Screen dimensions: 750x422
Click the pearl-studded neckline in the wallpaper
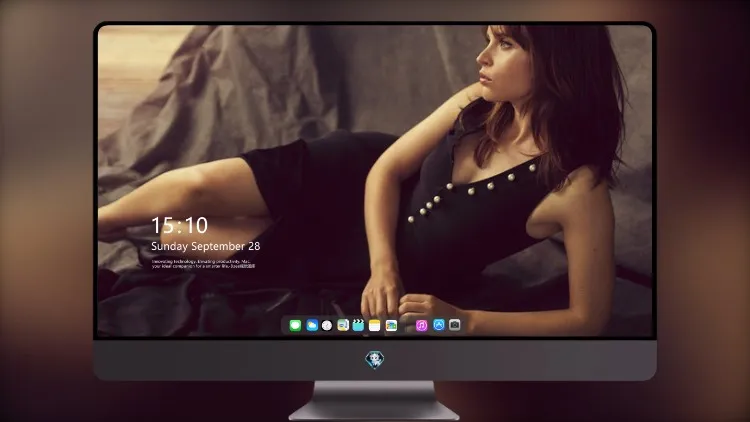coord(471,191)
